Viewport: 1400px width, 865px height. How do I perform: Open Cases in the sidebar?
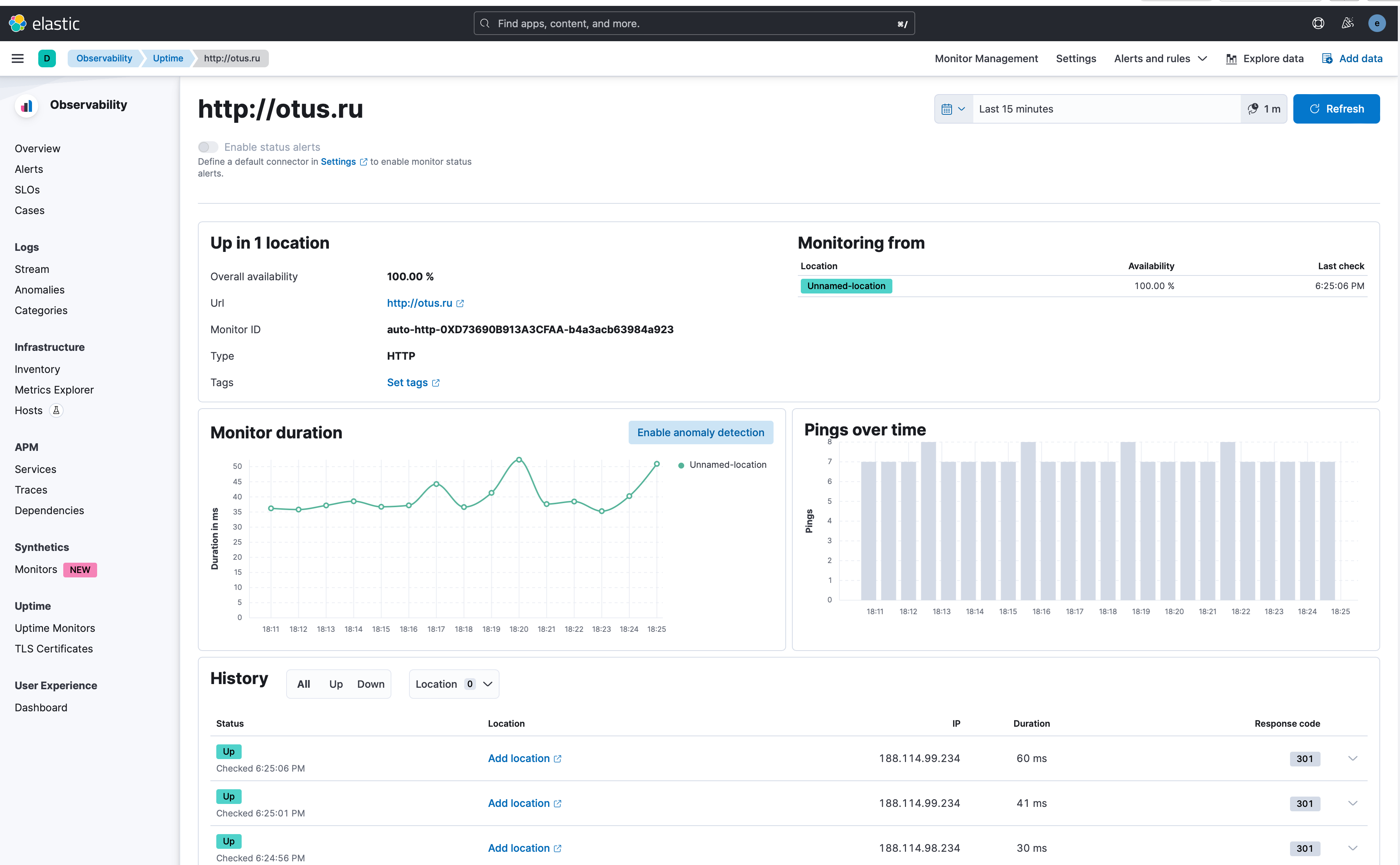[x=29, y=210]
